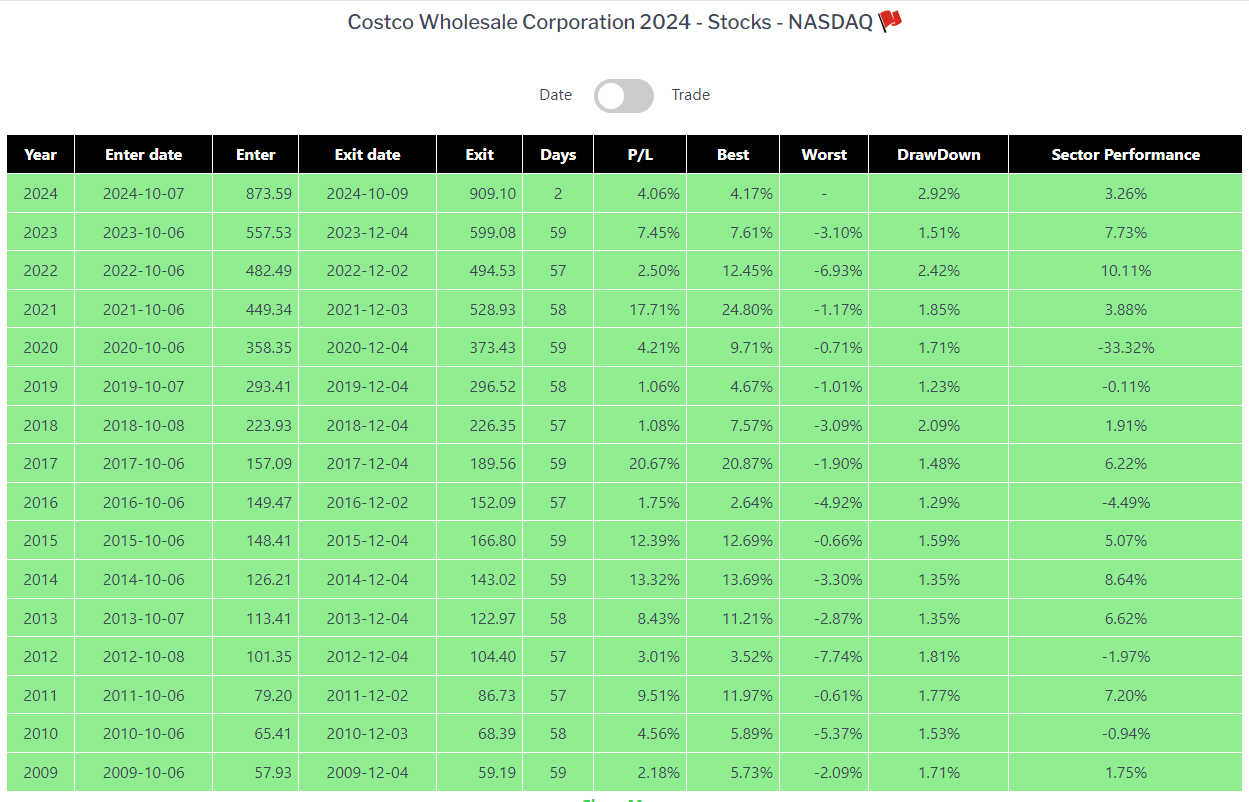Click the 'DrawDown' column header
1249x802 pixels.
[939, 155]
